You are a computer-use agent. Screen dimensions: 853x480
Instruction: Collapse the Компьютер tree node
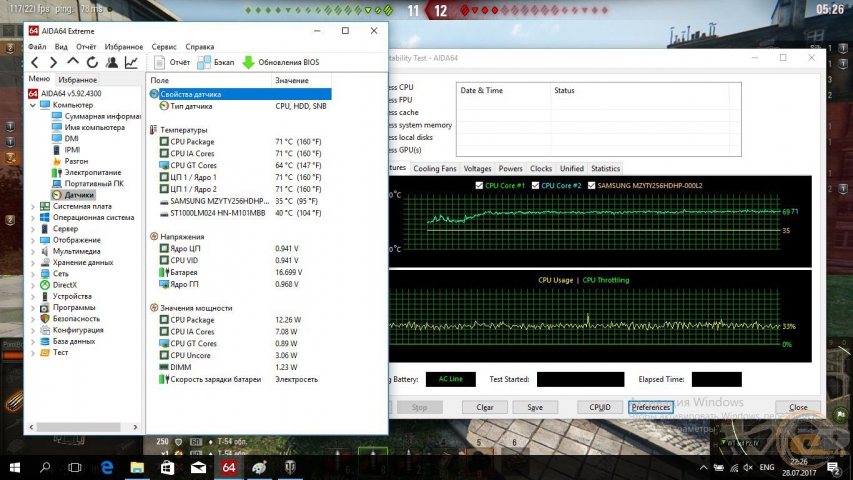click(x=33, y=105)
